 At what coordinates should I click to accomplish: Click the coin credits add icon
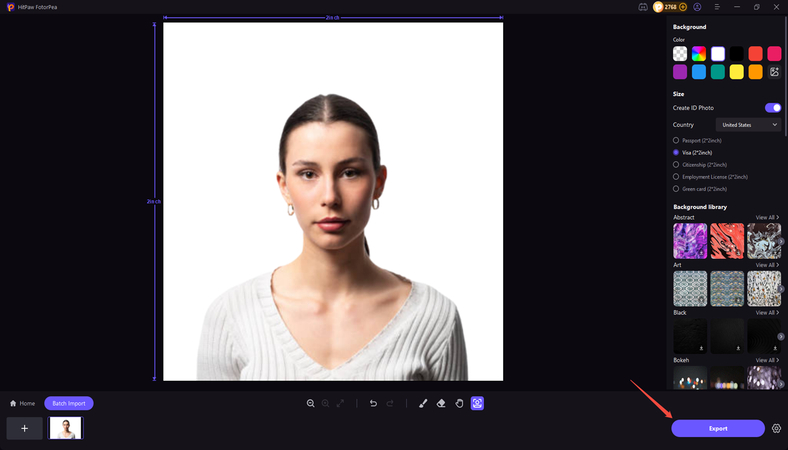click(683, 7)
